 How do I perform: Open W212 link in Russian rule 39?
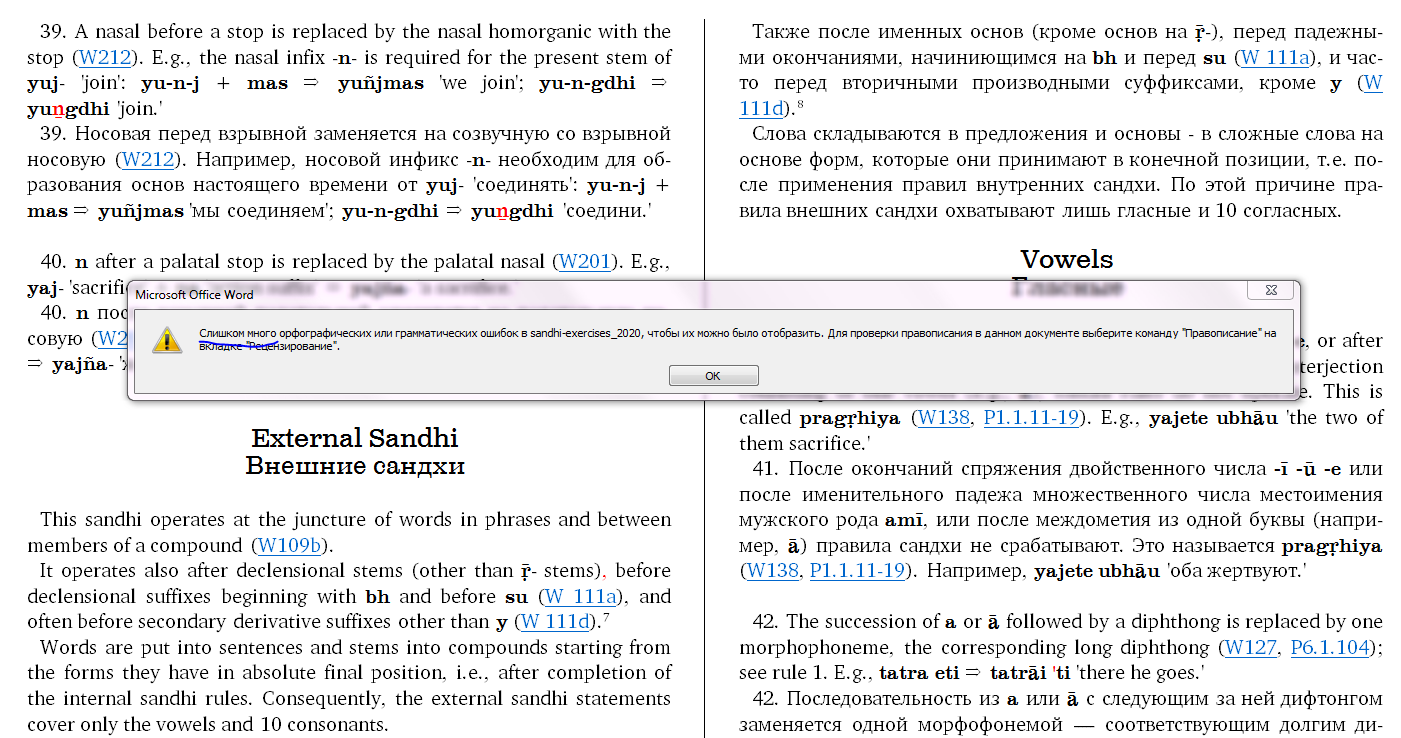point(147,159)
